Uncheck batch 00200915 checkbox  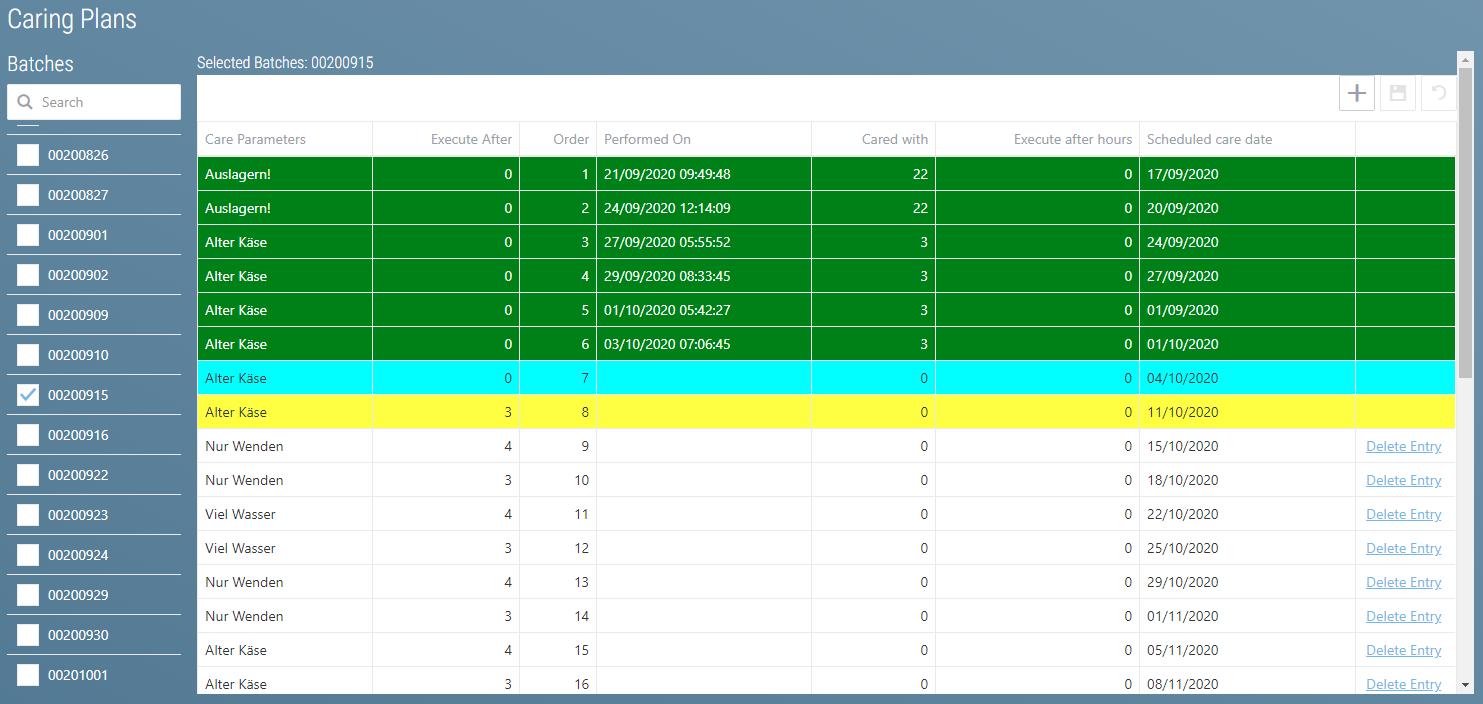(28, 395)
